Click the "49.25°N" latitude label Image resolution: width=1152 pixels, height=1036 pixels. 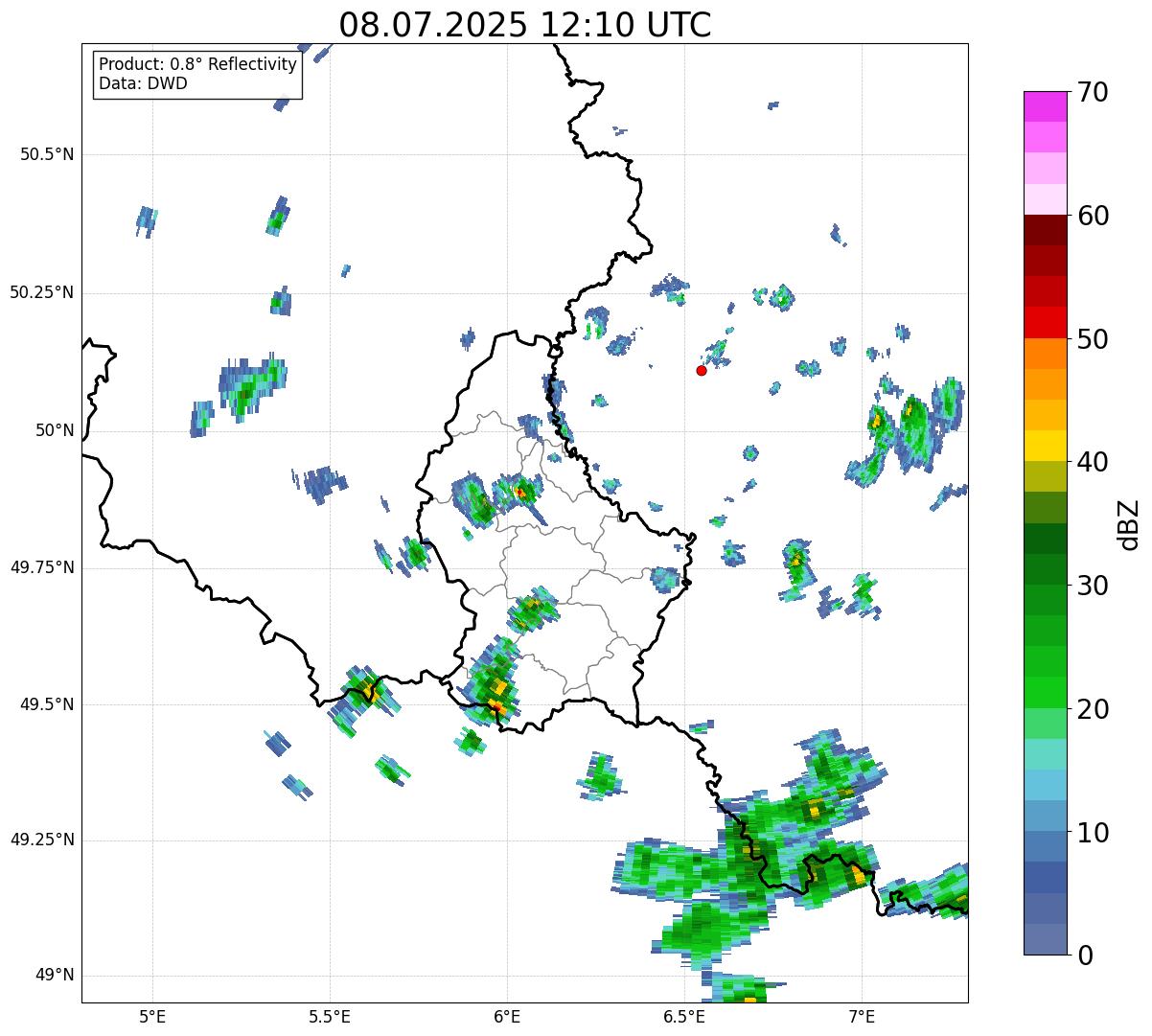tap(42, 840)
